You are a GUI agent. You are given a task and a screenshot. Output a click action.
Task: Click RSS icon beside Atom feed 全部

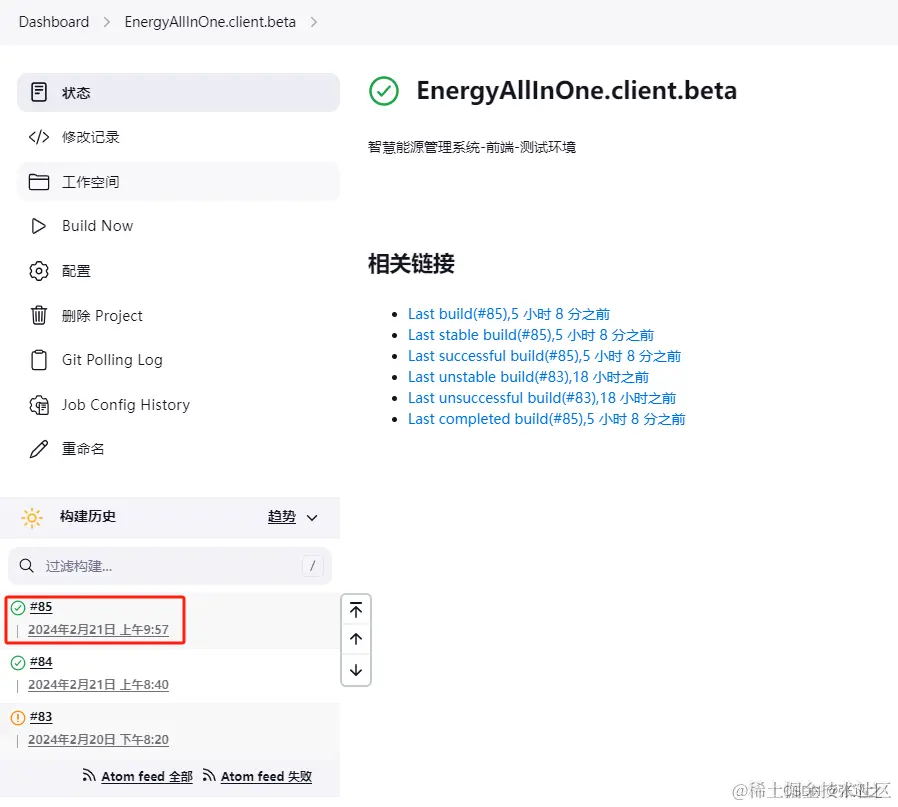coord(89,775)
